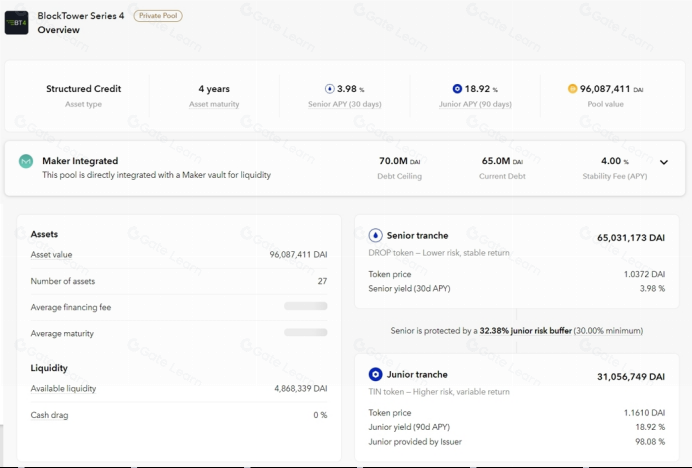Click the Senior APY (30 days) label
The width and height of the screenshot is (692, 468).
tap(345, 104)
